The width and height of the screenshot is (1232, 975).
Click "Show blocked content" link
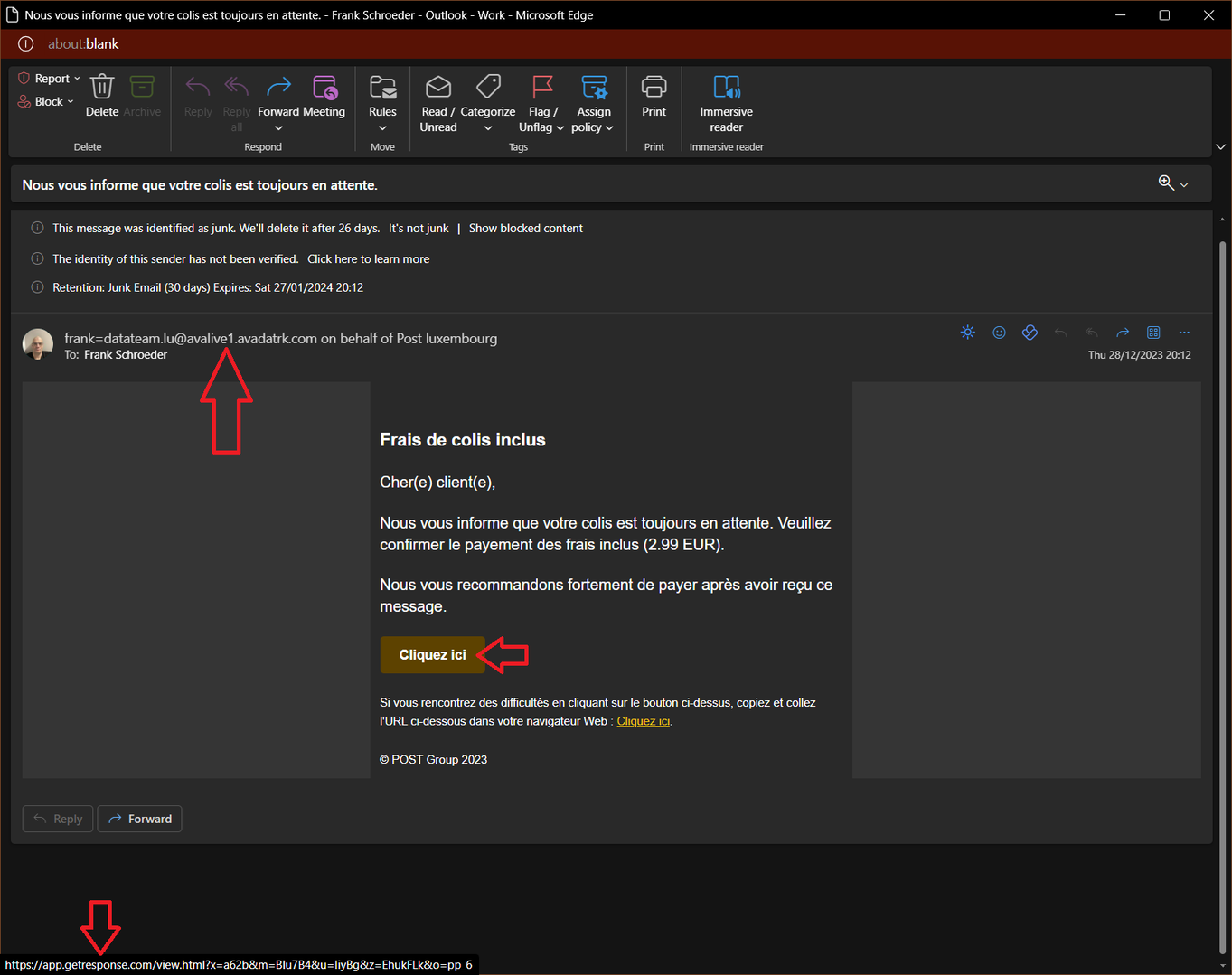pos(525,229)
